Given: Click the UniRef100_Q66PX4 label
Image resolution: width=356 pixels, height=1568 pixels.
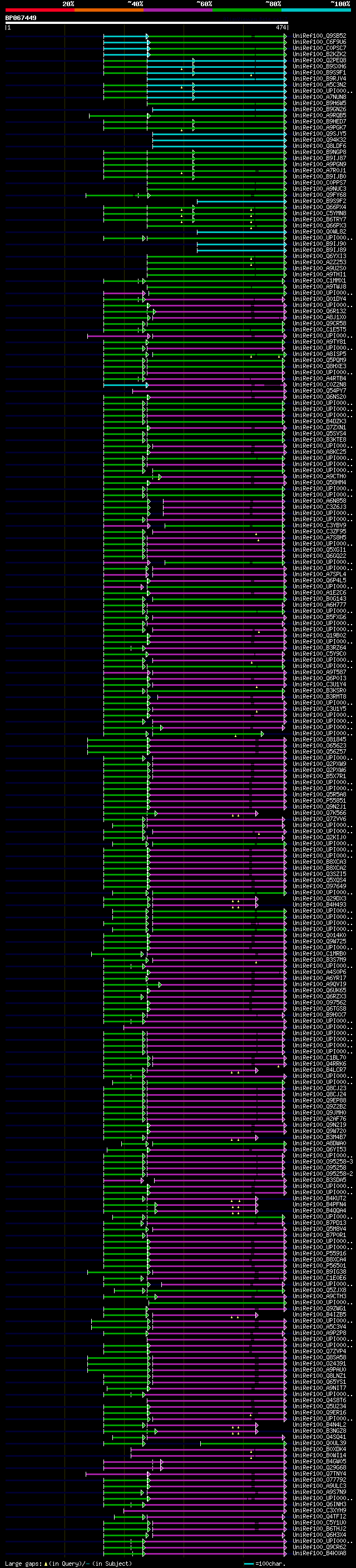Looking at the screenshot, I should click(x=319, y=207).
